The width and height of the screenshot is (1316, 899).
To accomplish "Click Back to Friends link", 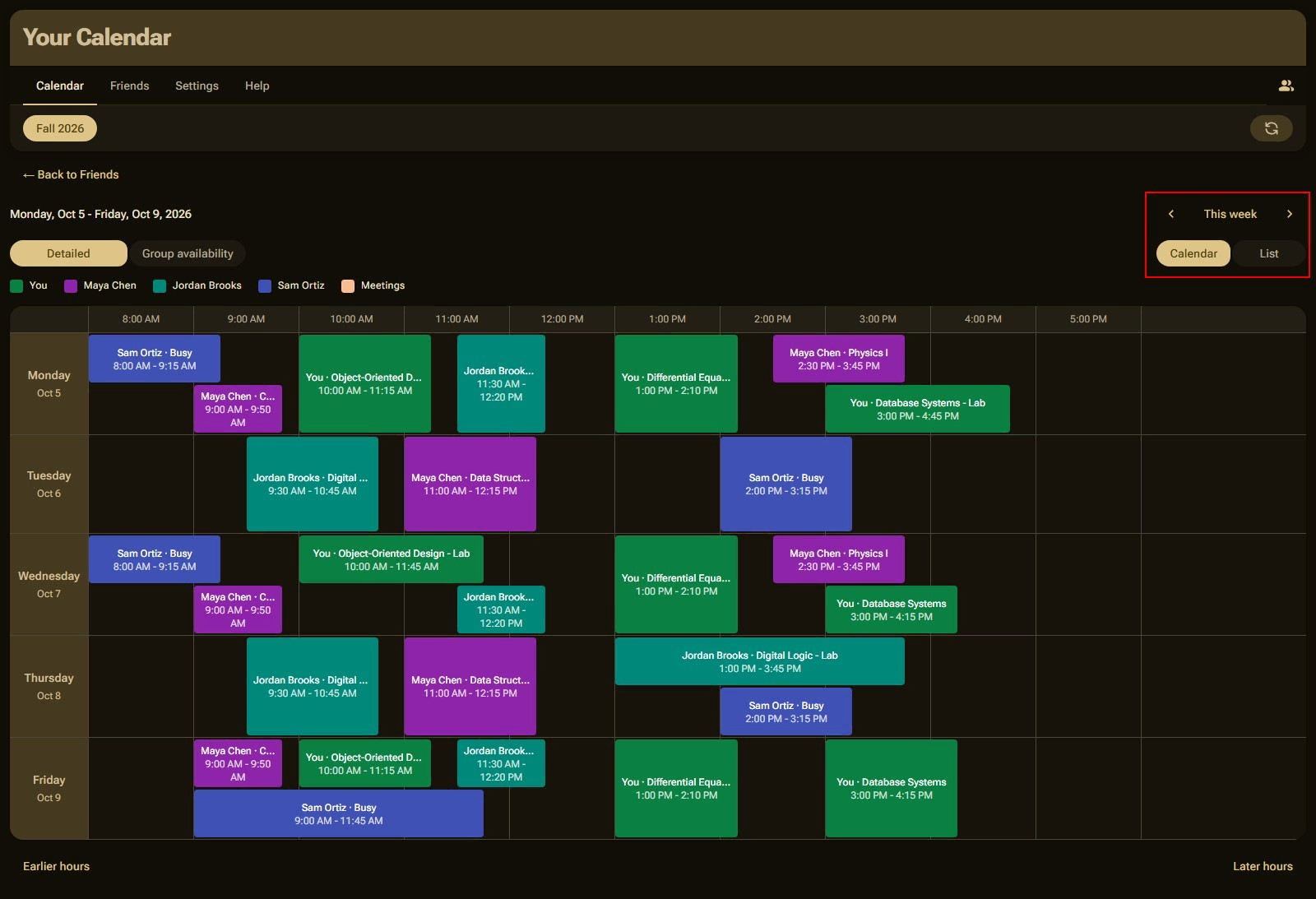I will pyautogui.click(x=71, y=174).
